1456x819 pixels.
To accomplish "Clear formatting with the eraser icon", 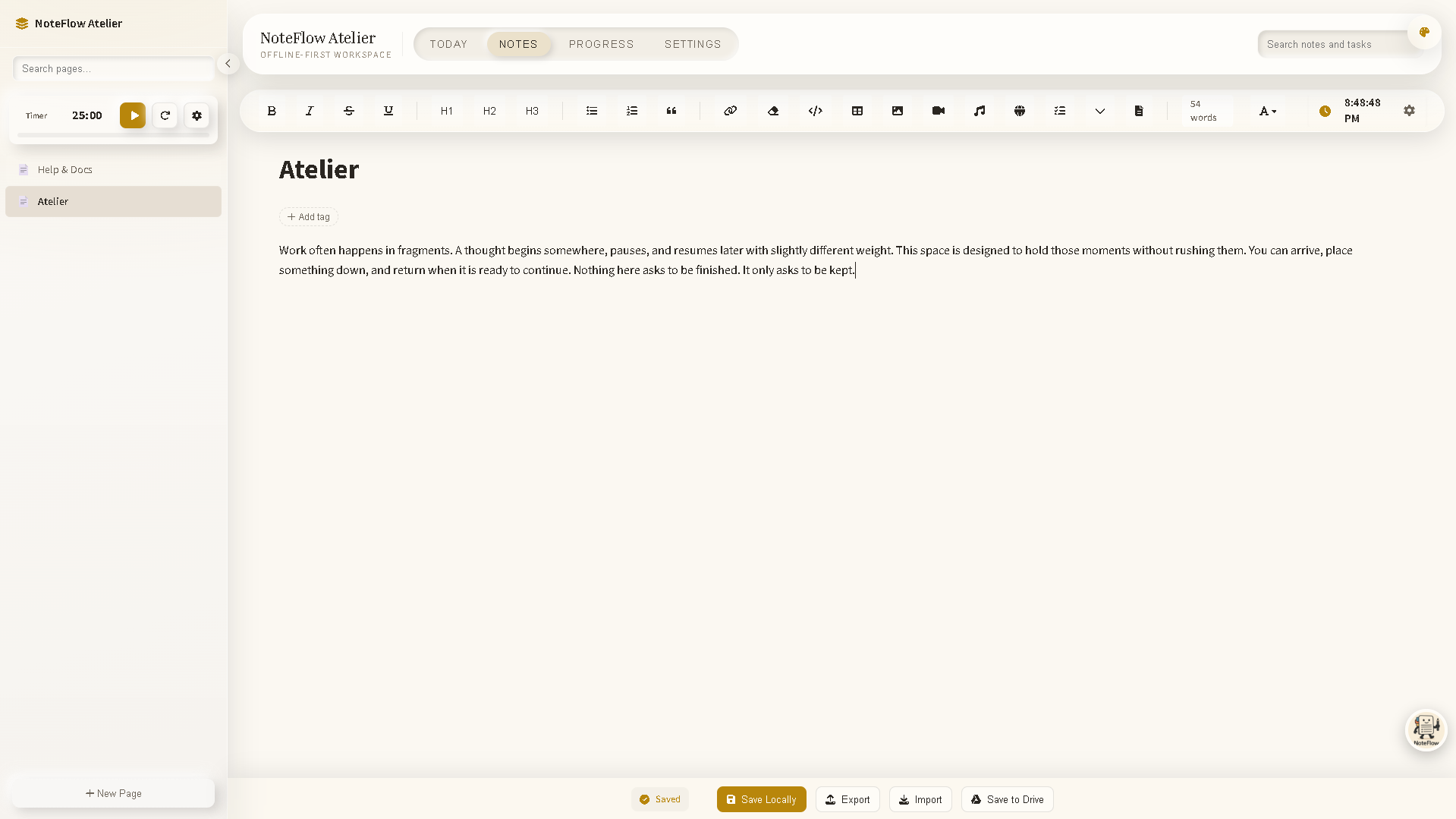I will pos(772,111).
